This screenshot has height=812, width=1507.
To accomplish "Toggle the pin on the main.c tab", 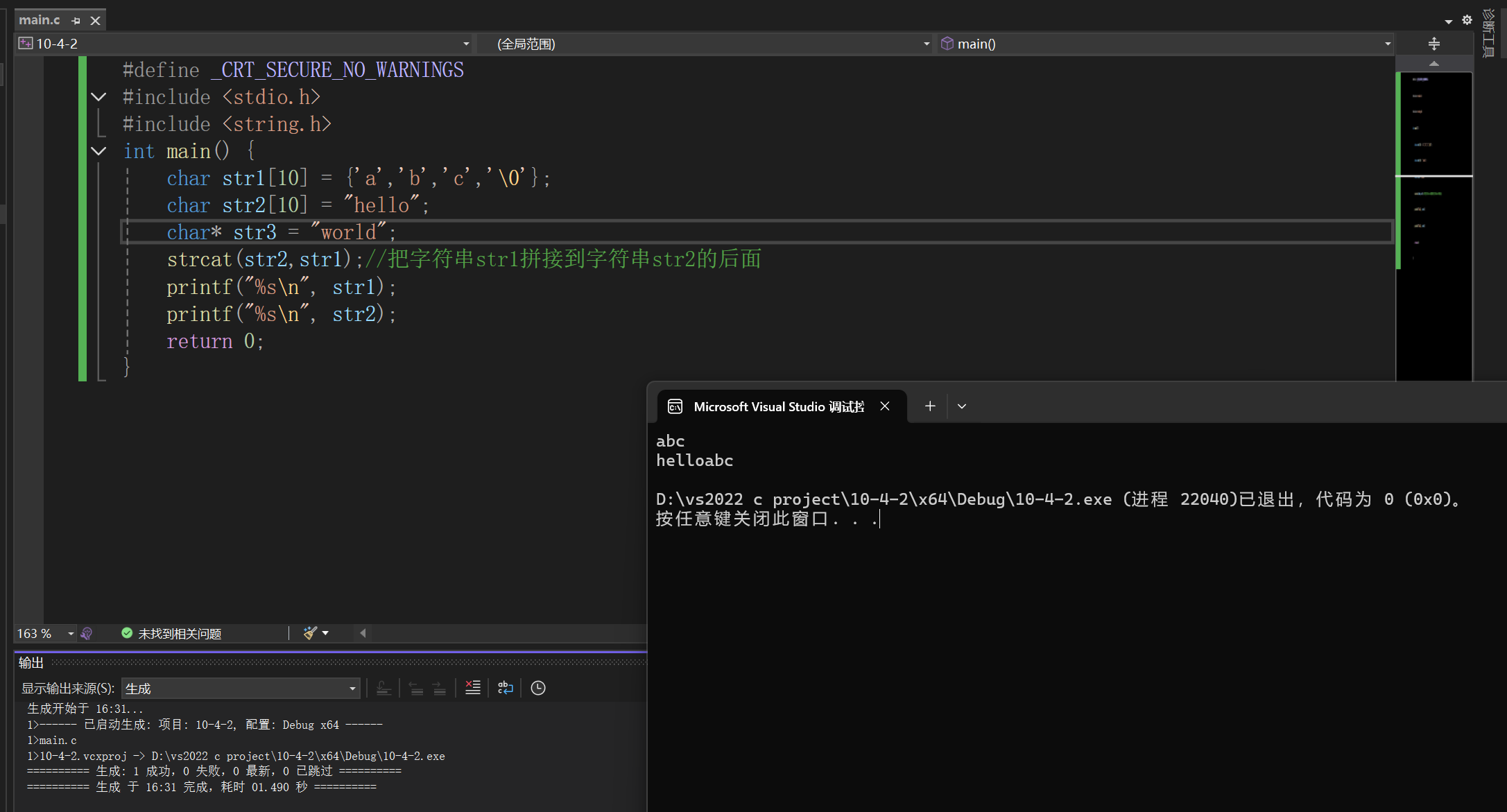I will [76, 21].
